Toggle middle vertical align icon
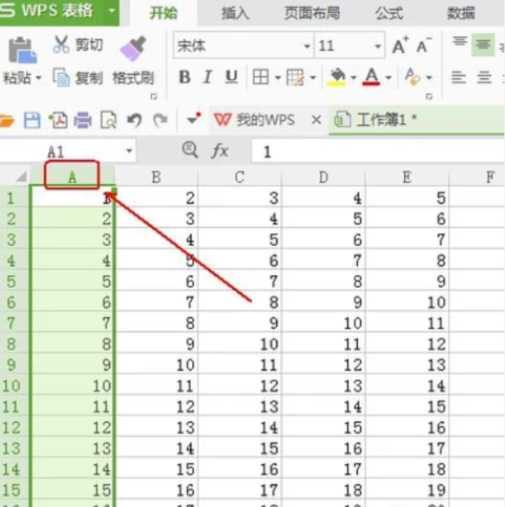Screen dimensions: 505x507 tap(483, 44)
